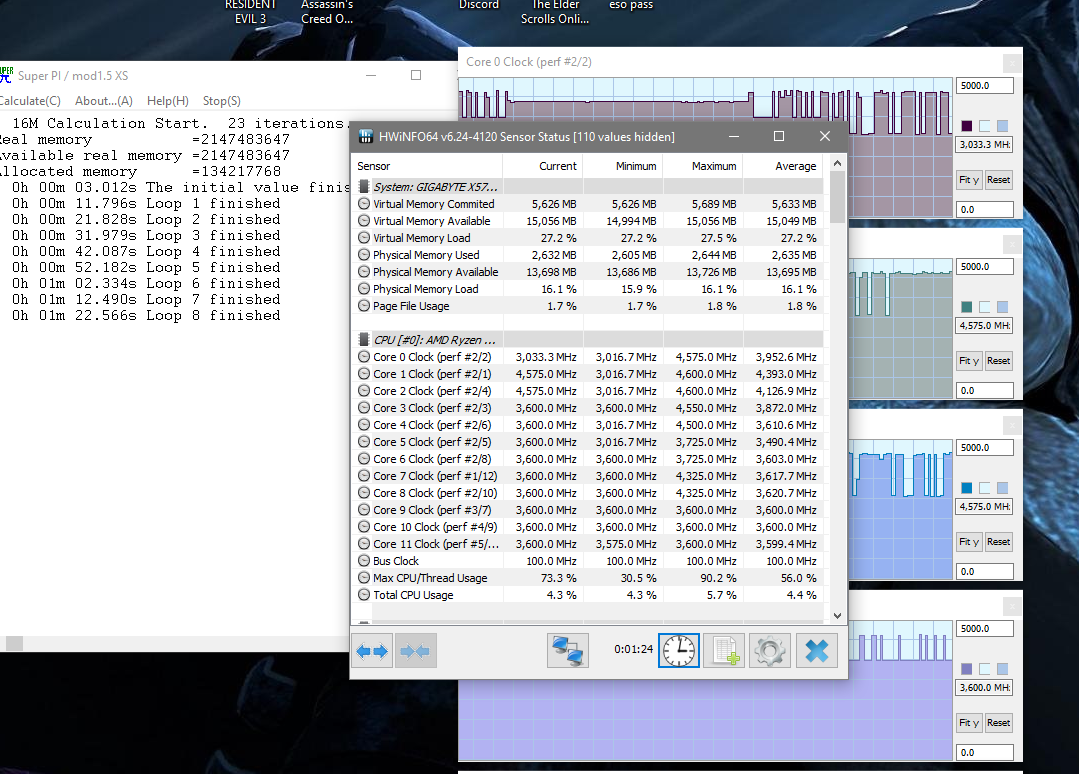Click the sensor list scrollbar down arrow
Viewport: 1079px width, 774px height.
pos(837,616)
